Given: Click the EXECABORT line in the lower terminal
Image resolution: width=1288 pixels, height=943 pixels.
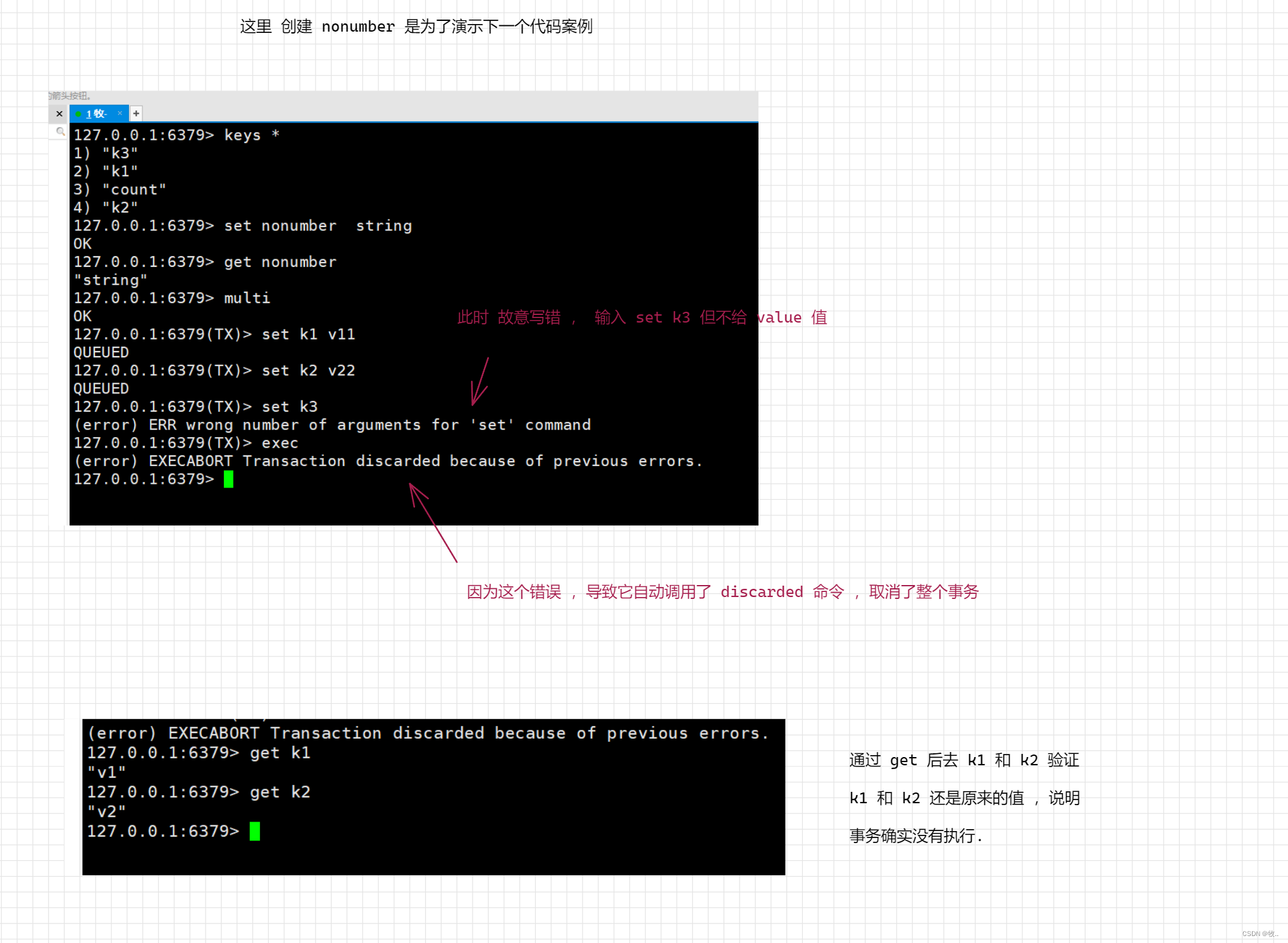Looking at the screenshot, I should coord(428,733).
